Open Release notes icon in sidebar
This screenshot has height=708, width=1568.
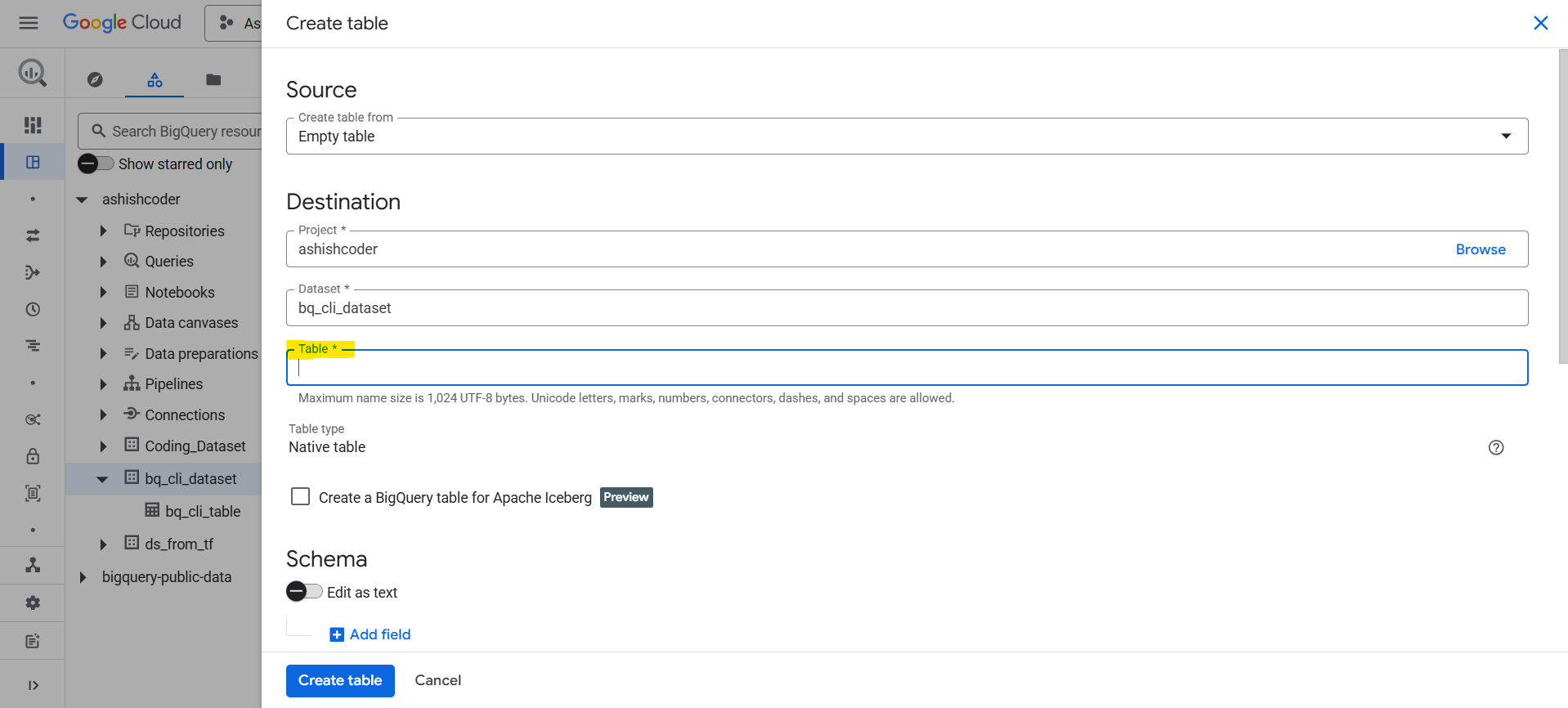click(x=33, y=641)
